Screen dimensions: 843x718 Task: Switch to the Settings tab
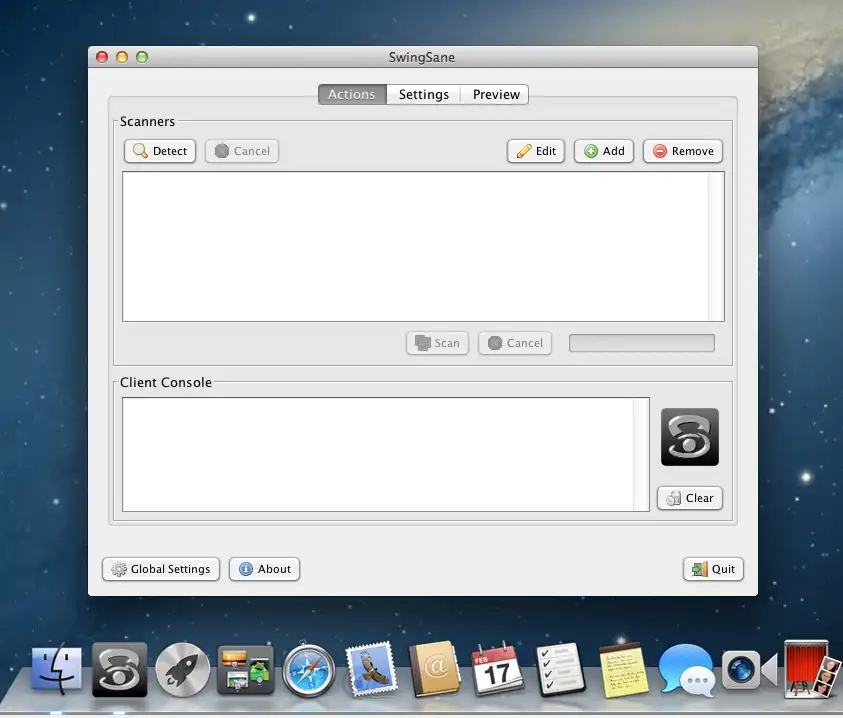[424, 95]
